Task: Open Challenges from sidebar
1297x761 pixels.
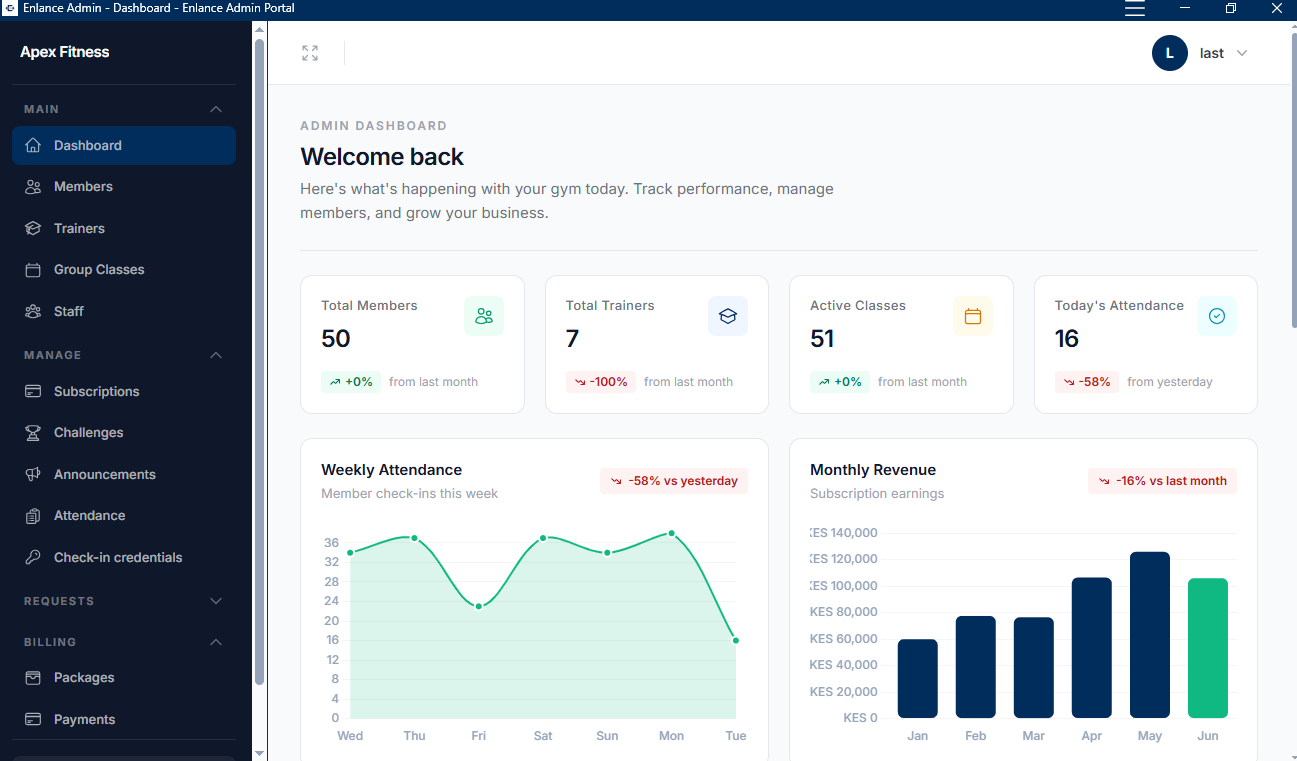Action: [124, 433]
